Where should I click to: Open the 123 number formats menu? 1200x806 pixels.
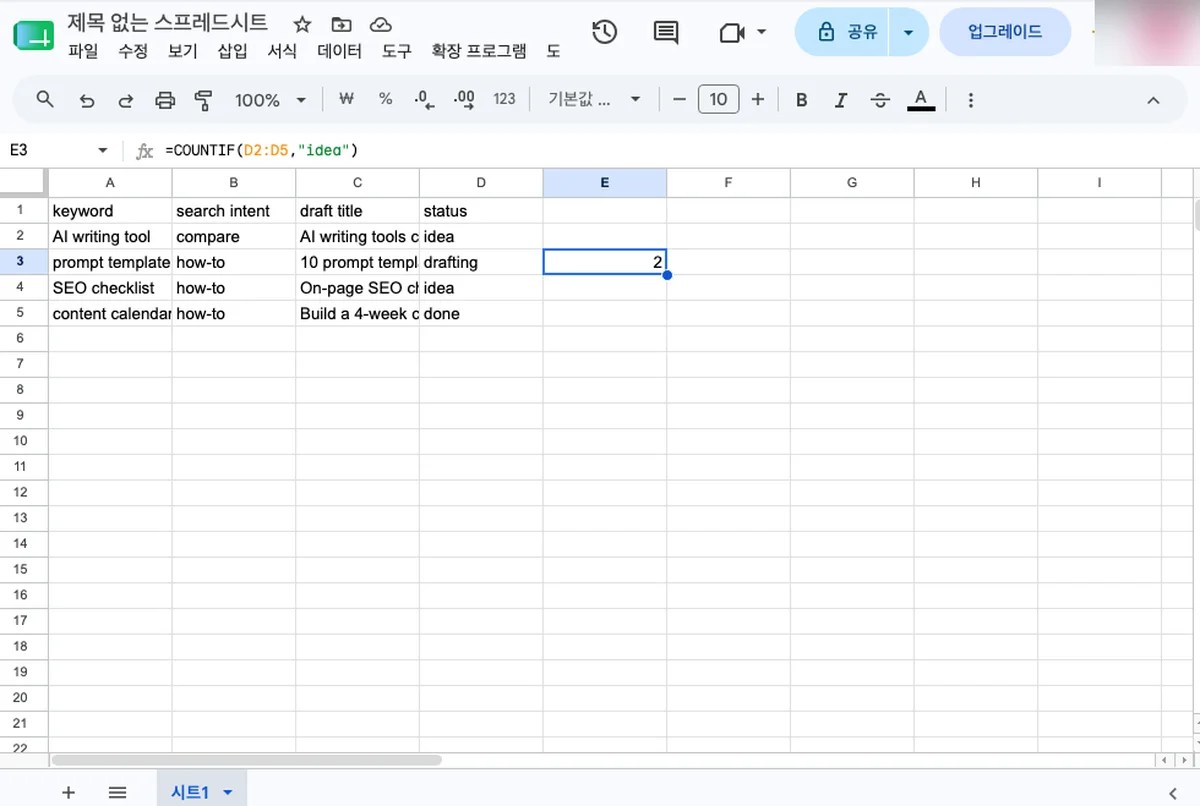tap(504, 99)
